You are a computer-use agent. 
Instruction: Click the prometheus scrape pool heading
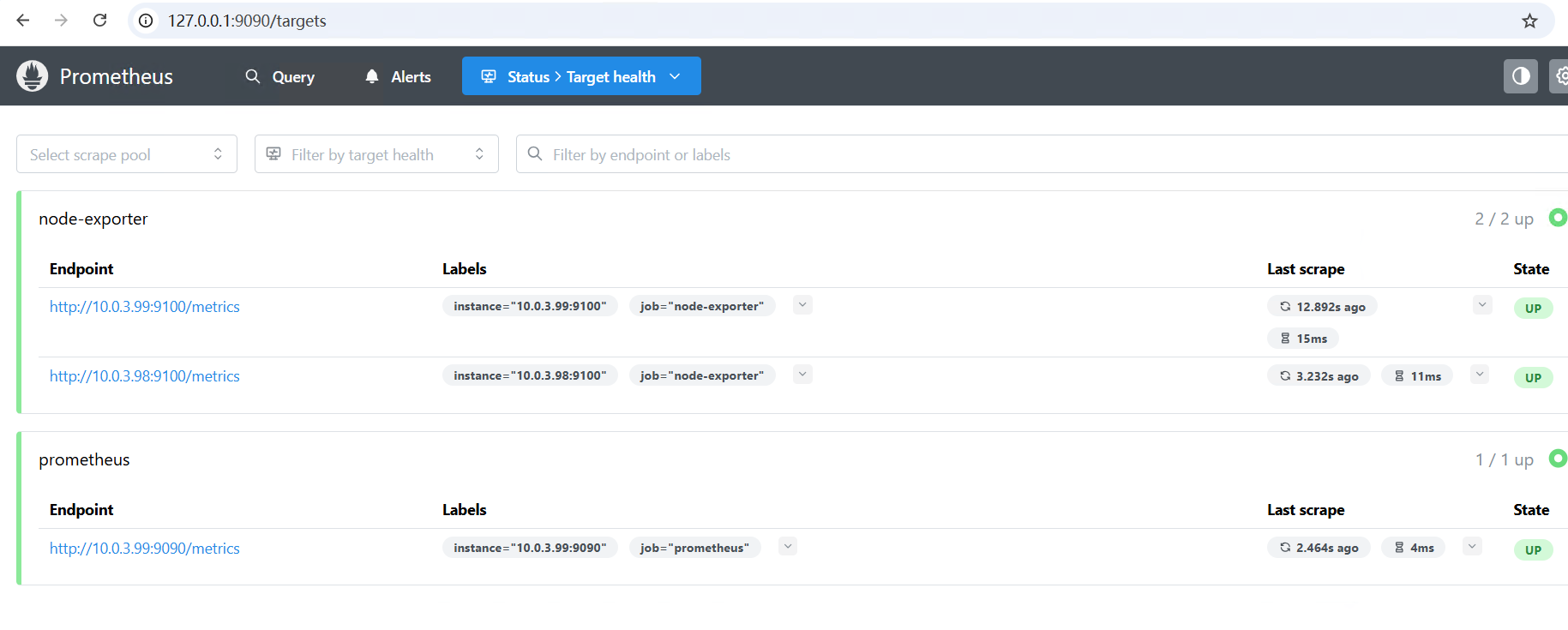[84, 459]
